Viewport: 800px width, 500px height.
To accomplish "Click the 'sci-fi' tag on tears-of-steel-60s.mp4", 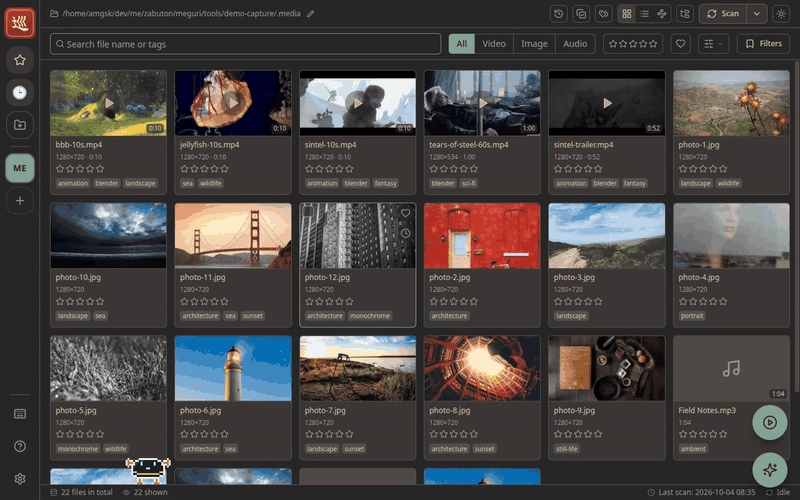I will [x=468, y=183].
